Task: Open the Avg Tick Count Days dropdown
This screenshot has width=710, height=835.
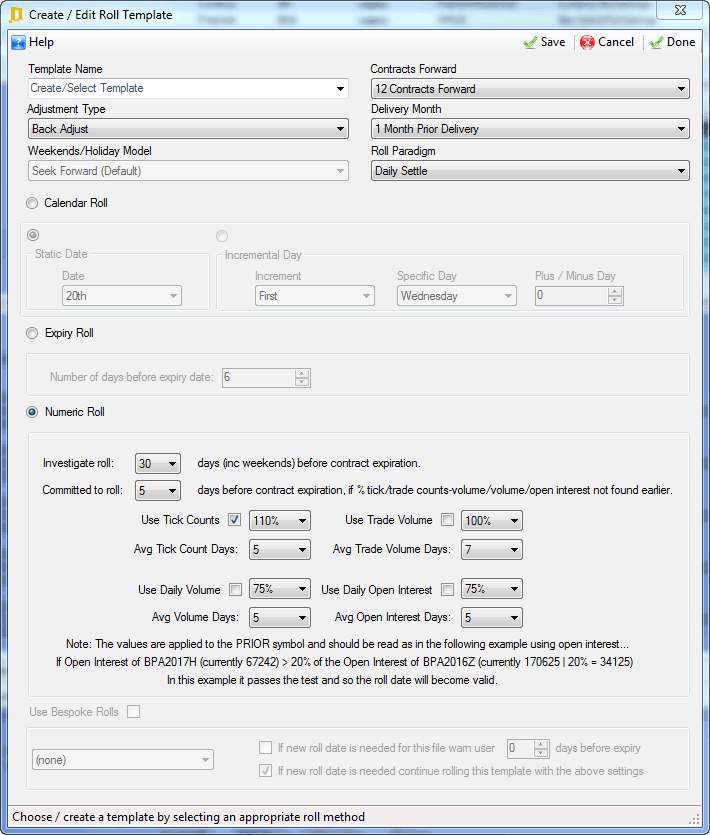Action: click(280, 550)
